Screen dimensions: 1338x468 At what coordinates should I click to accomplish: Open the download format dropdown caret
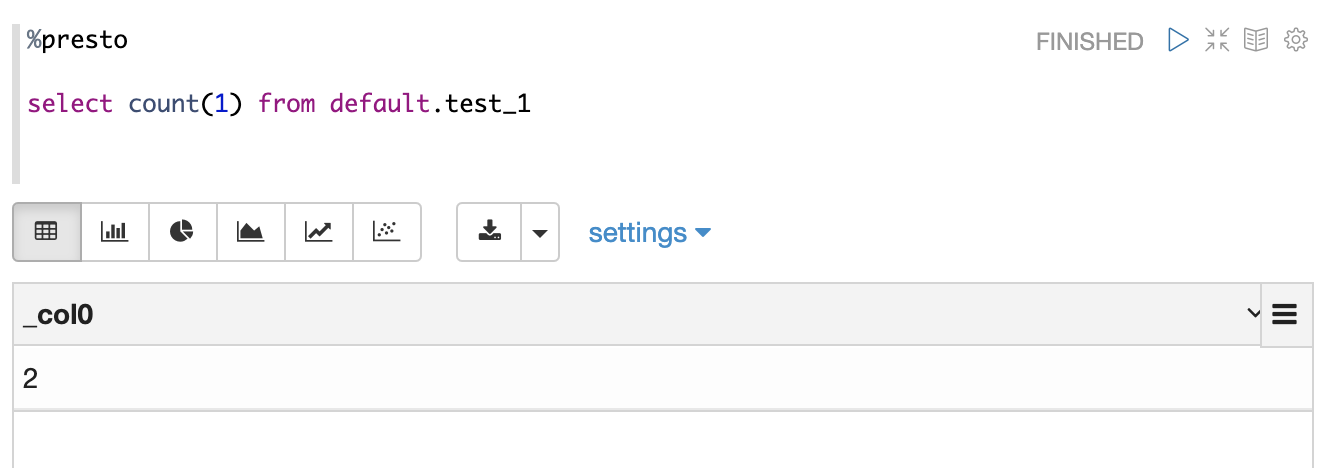(540, 232)
